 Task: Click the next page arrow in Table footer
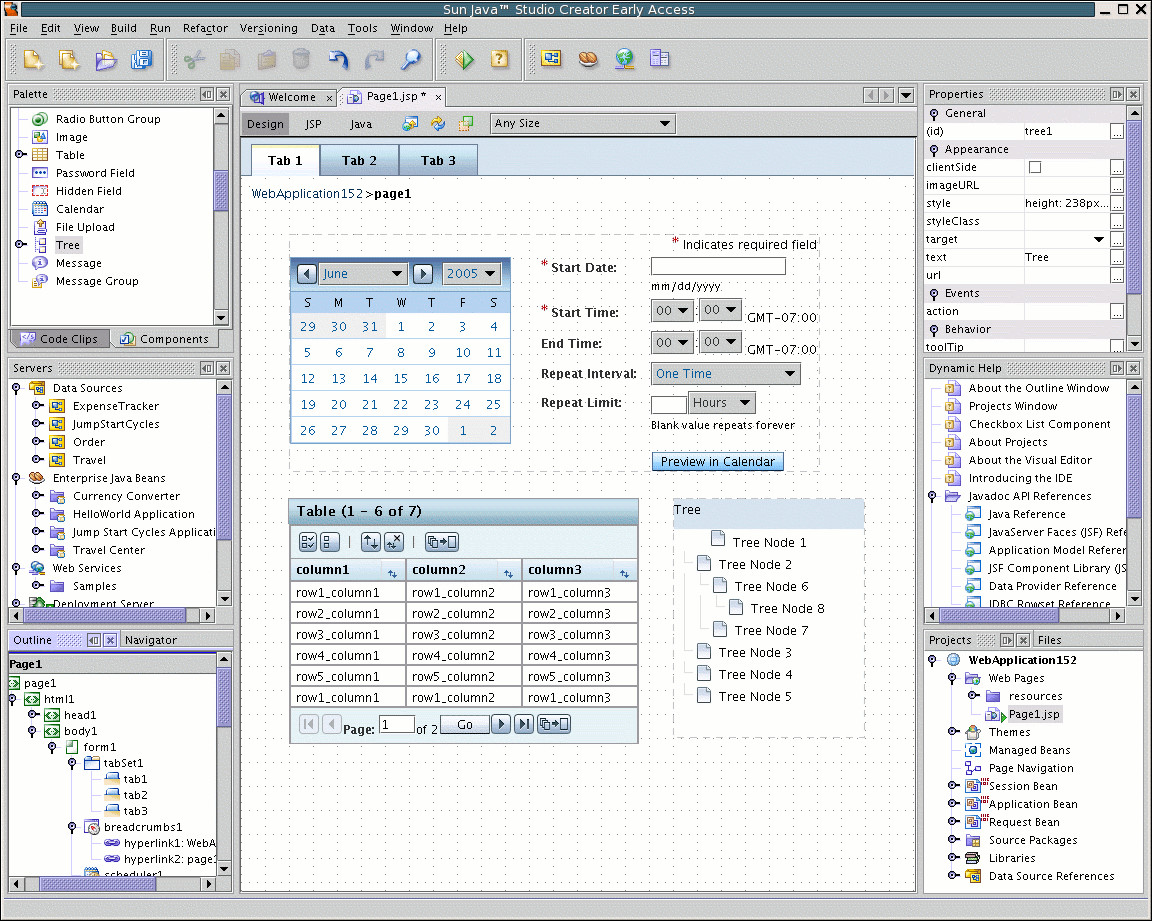(x=501, y=724)
